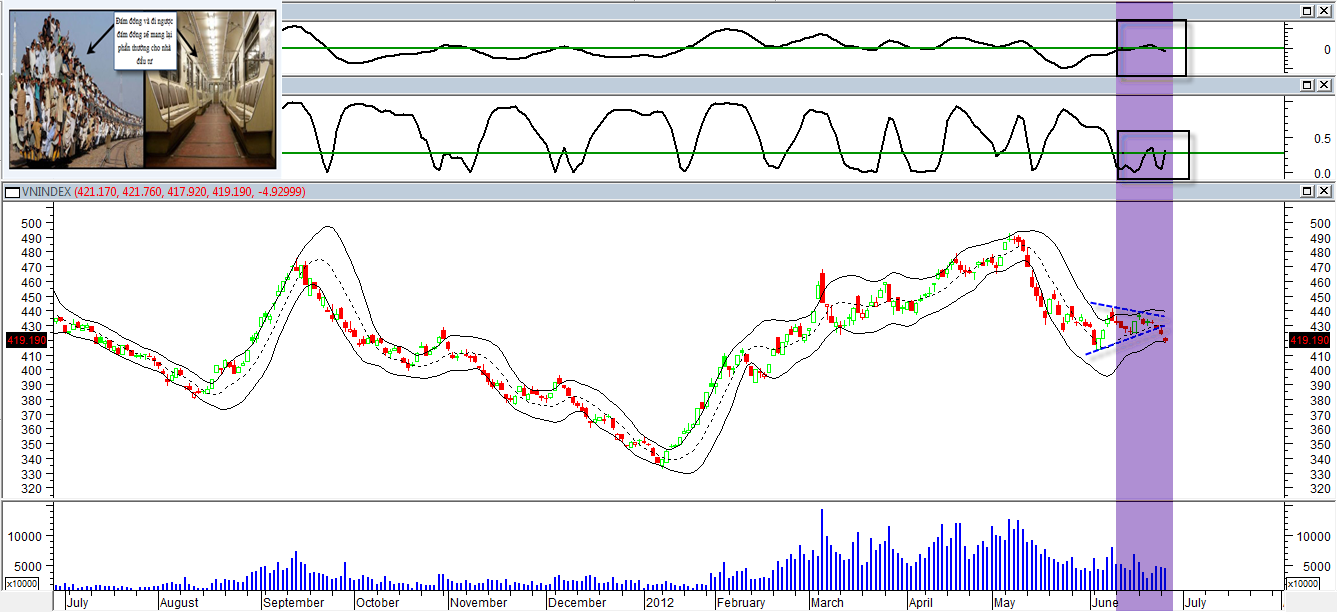Screen dimensions: 1337x612
Task: Click the 2012 label on date axis
Action: coord(660,603)
